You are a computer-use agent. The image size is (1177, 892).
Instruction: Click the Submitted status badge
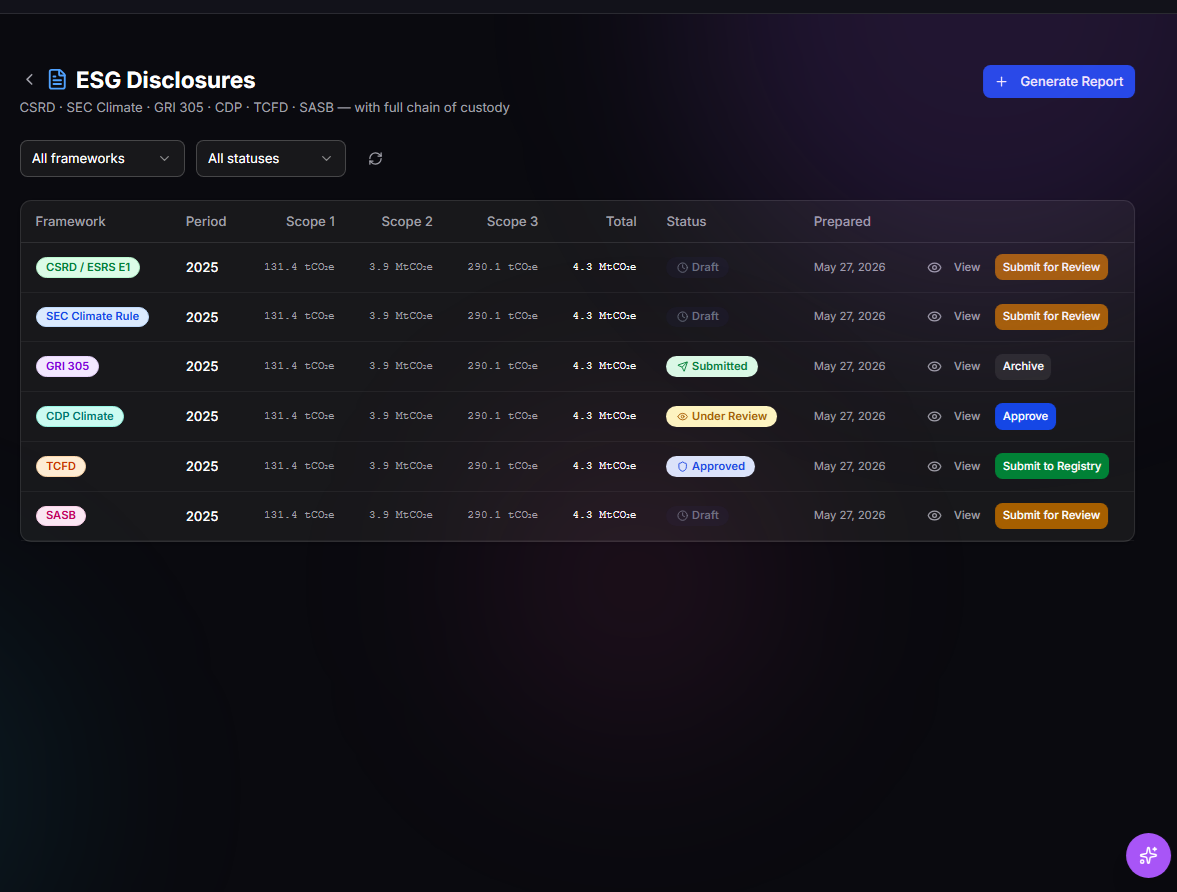click(x=712, y=366)
